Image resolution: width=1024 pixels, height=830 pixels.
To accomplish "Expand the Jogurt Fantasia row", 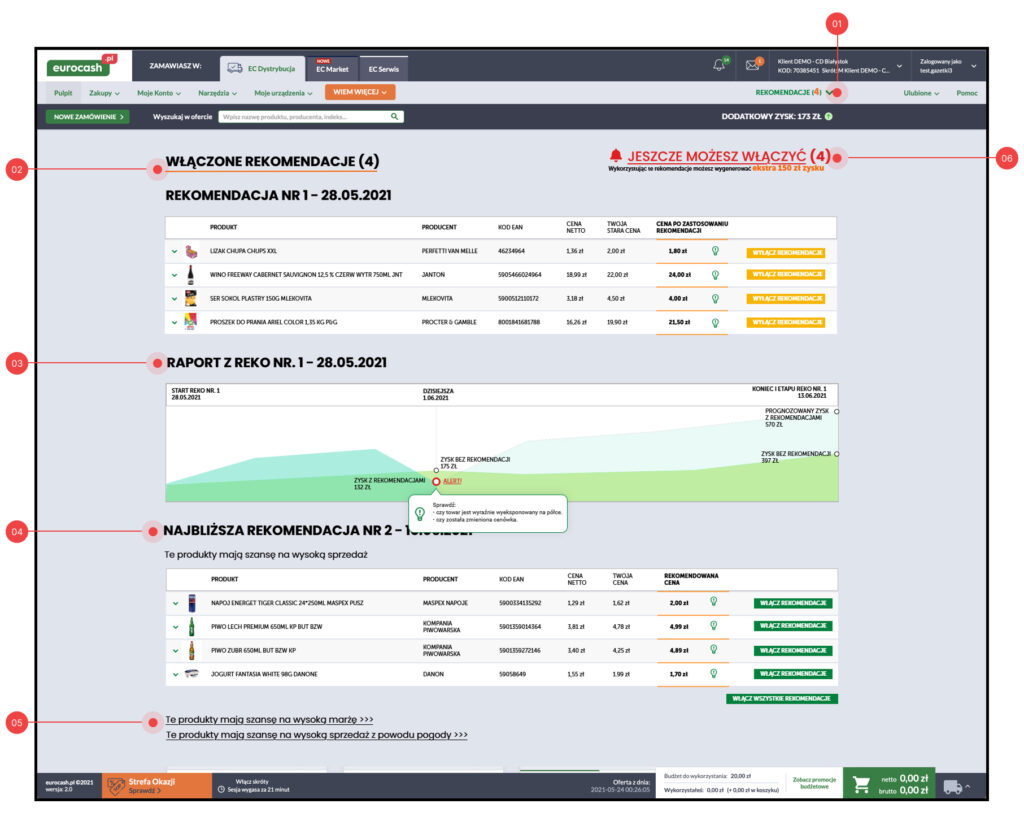I will click(176, 675).
